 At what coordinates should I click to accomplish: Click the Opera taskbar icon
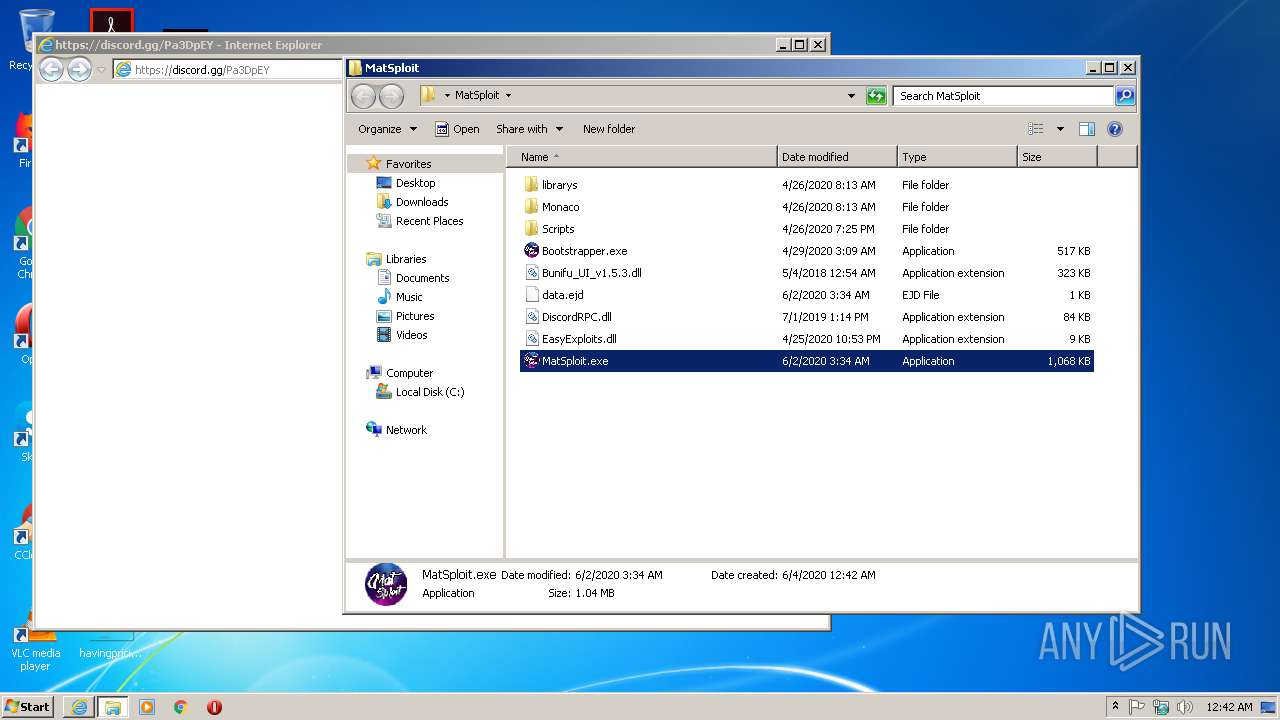tap(214, 707)
